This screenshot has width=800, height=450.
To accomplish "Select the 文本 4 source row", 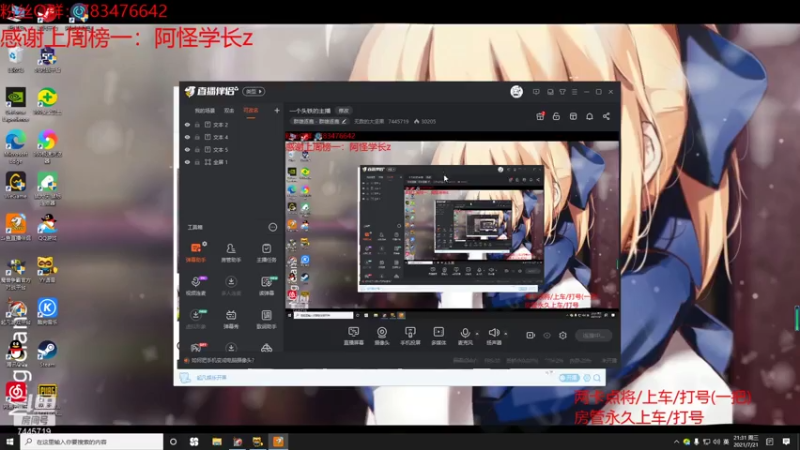I will click(x=232, y=137).
